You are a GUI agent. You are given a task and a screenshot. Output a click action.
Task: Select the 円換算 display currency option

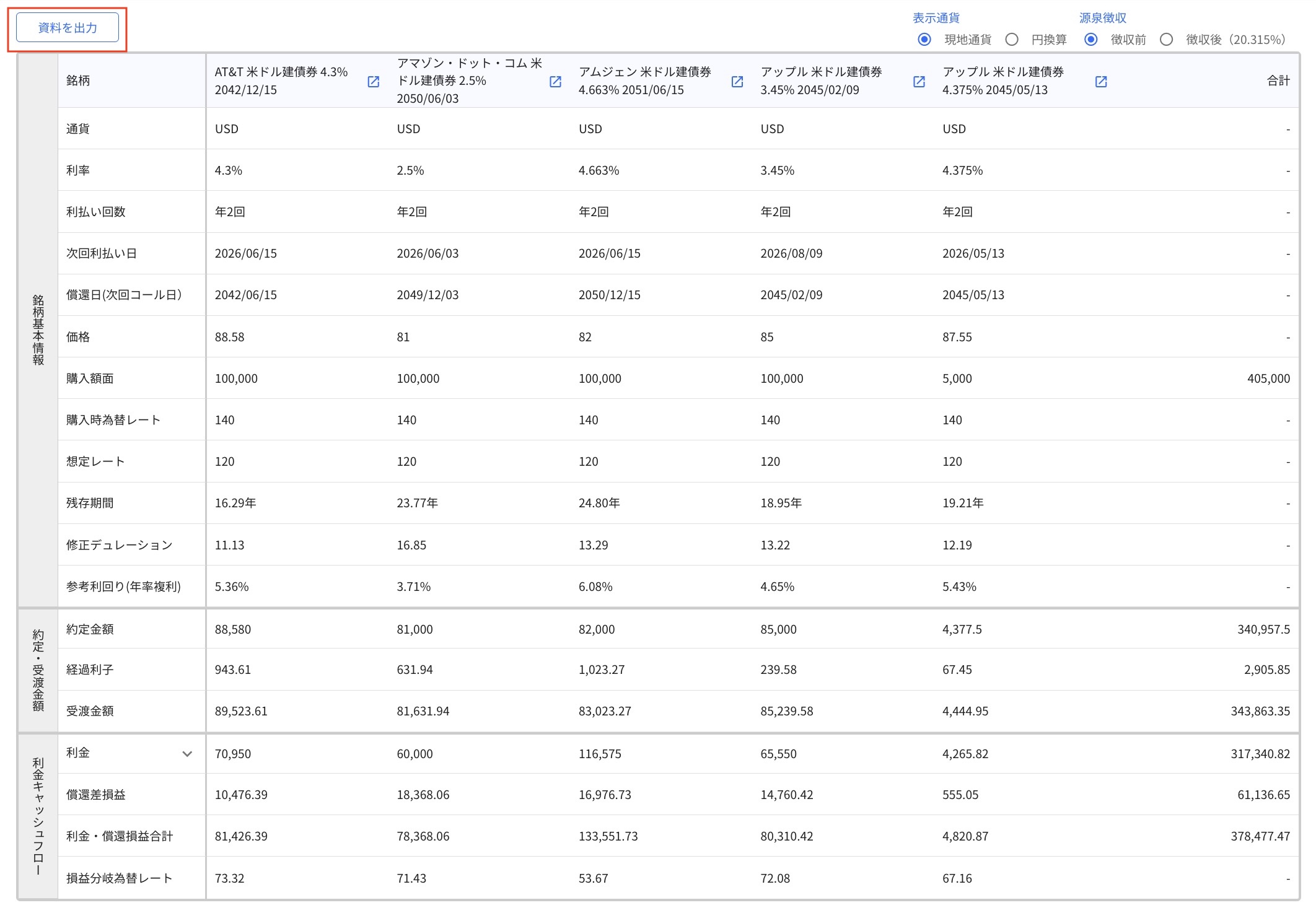click(1012, 39)
